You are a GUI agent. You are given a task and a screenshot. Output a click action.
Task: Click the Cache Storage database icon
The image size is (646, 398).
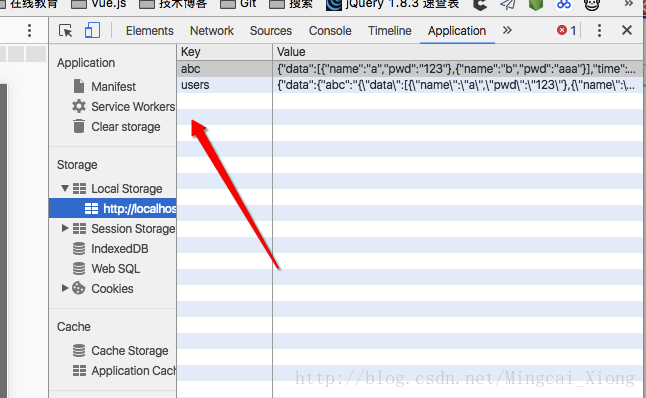(79, 351)
